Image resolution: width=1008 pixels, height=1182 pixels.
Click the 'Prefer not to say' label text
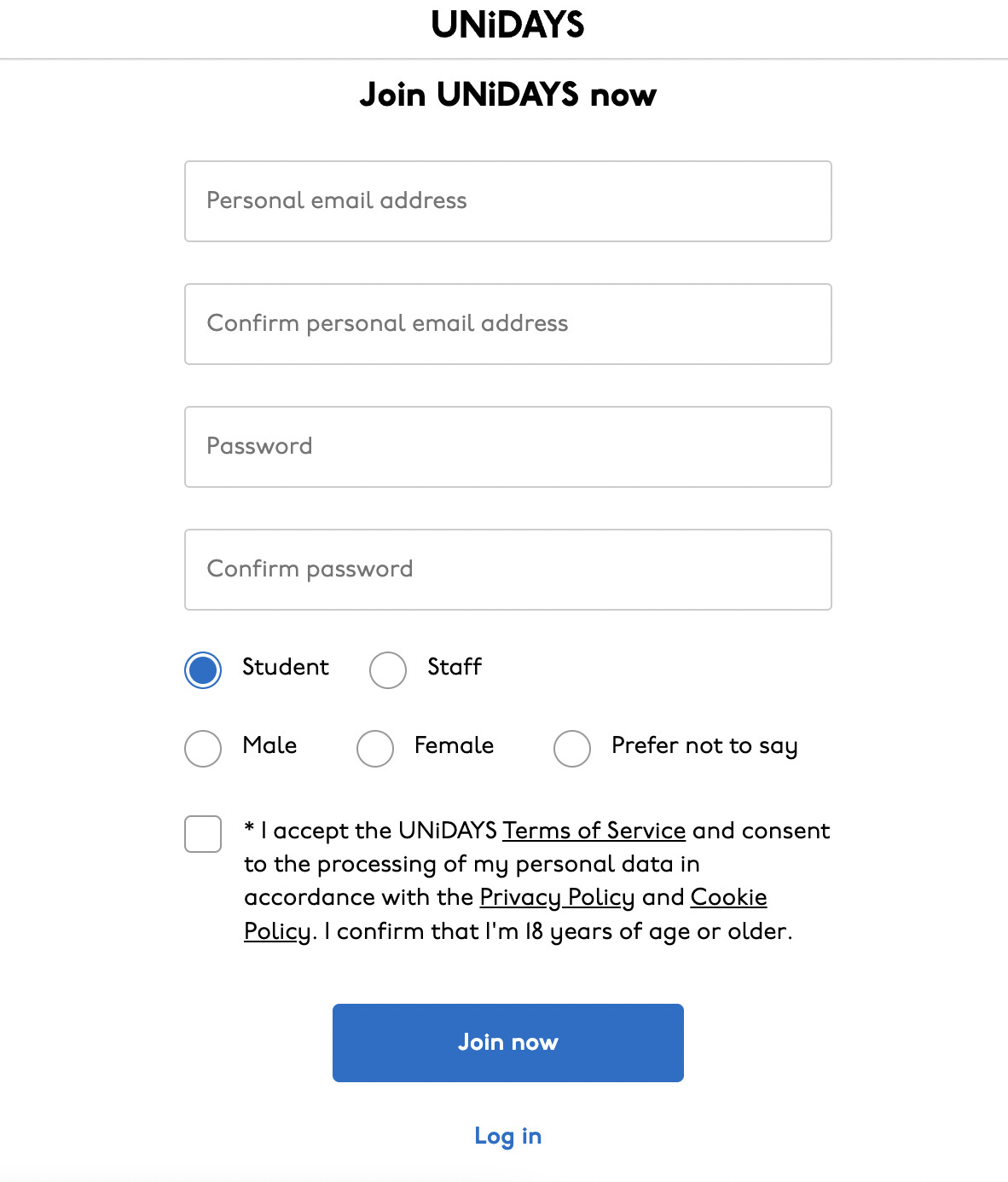(x=704, y=745)
